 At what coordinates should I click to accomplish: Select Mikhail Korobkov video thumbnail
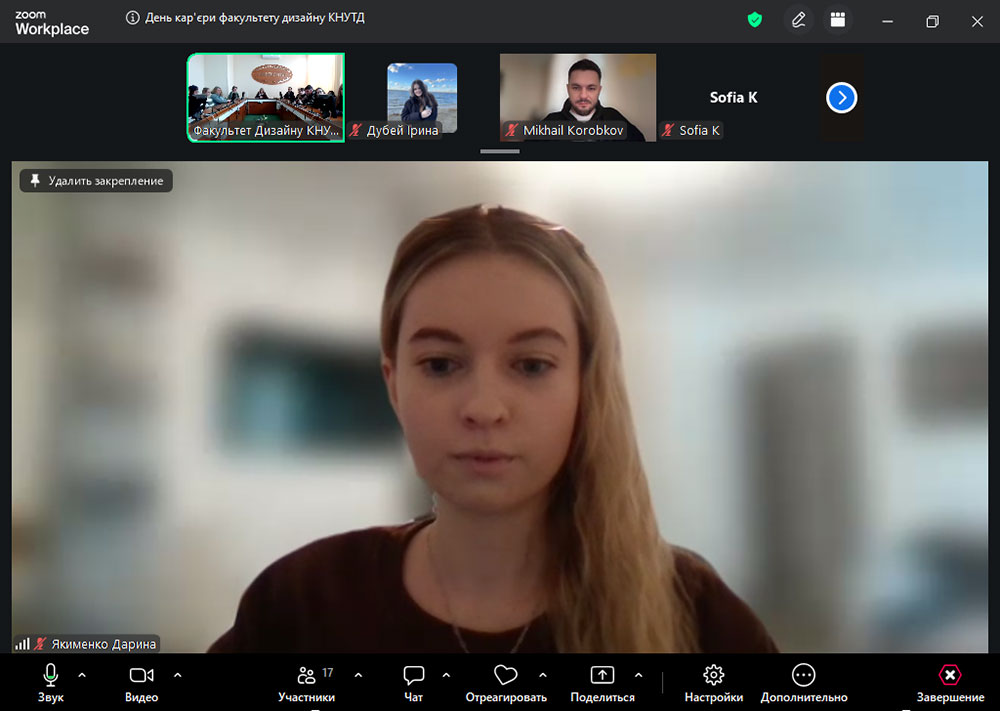(578, 97)
